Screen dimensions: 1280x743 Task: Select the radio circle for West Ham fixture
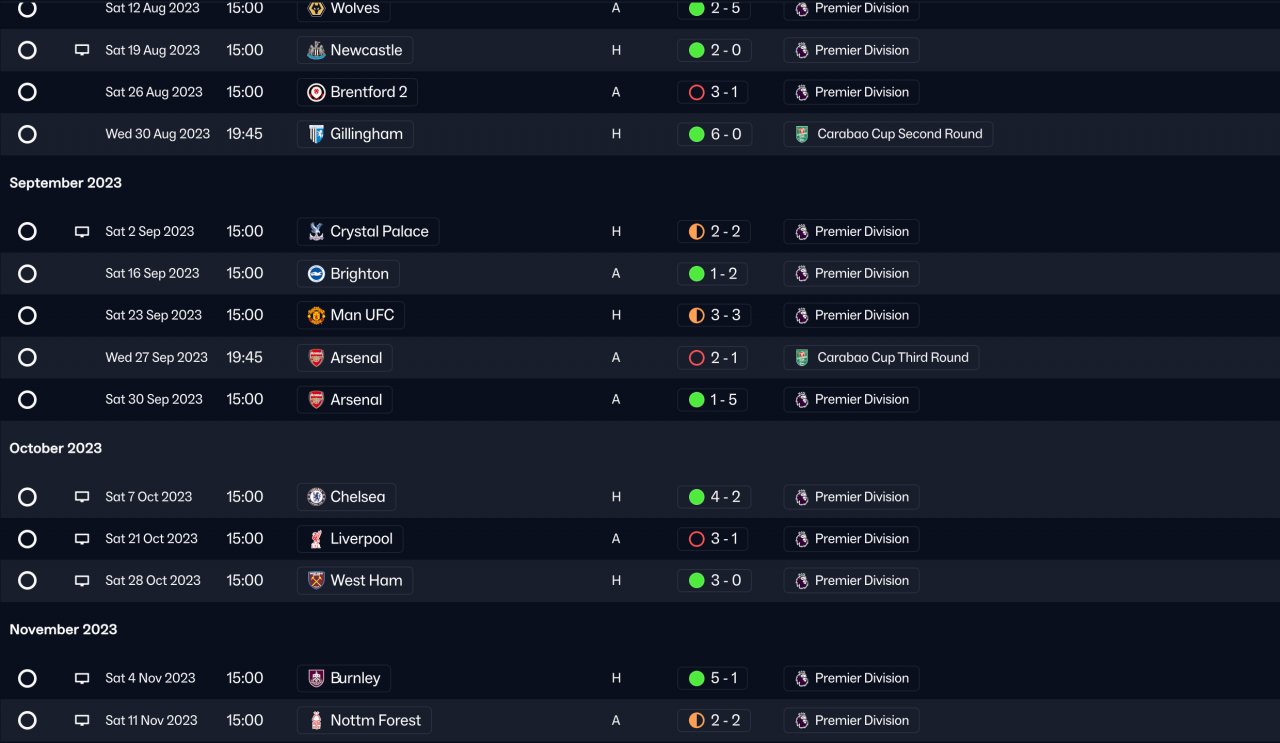(x=27, y=580)
